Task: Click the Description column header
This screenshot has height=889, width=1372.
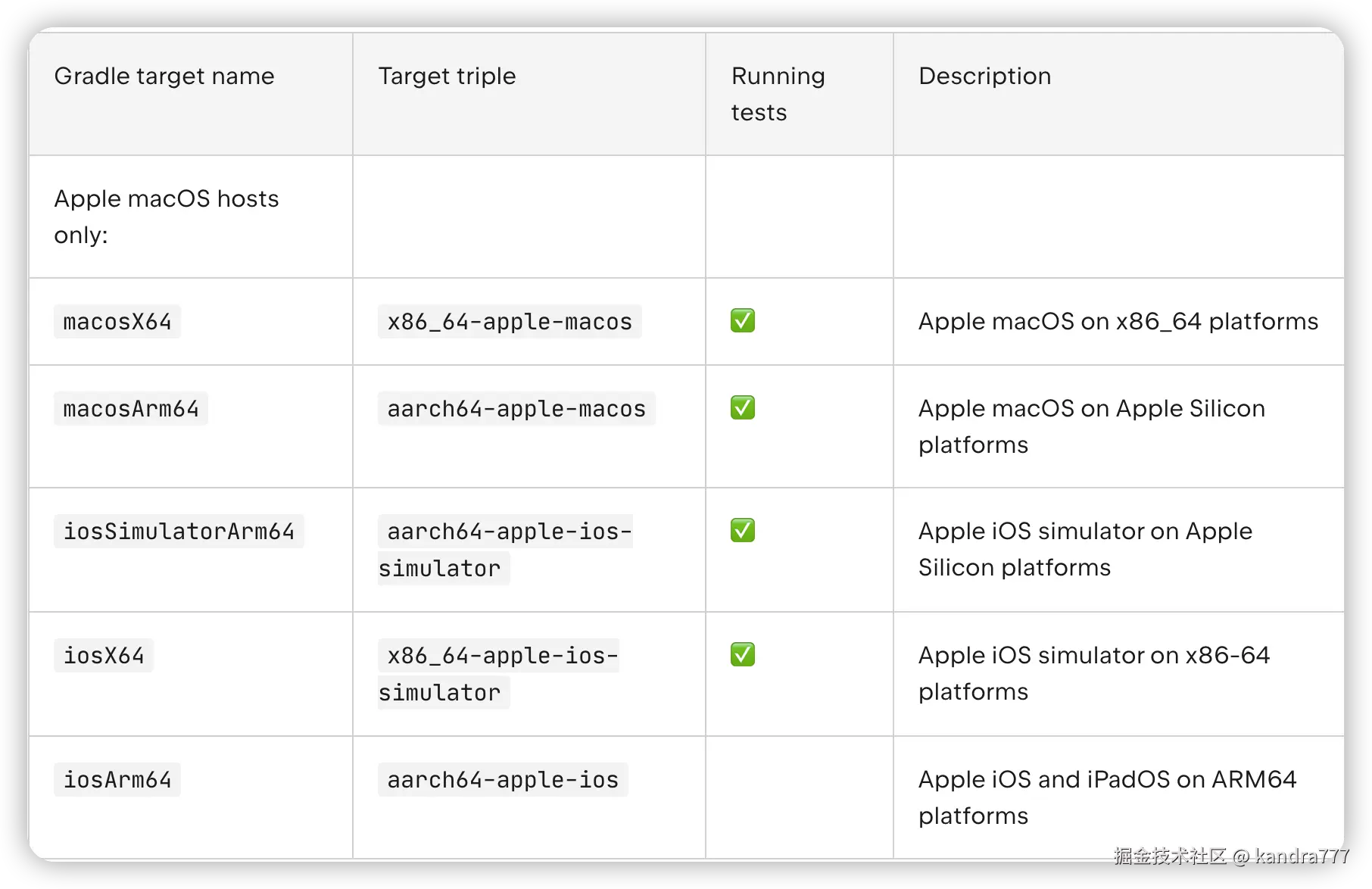Action: click(x=984, y=76)
